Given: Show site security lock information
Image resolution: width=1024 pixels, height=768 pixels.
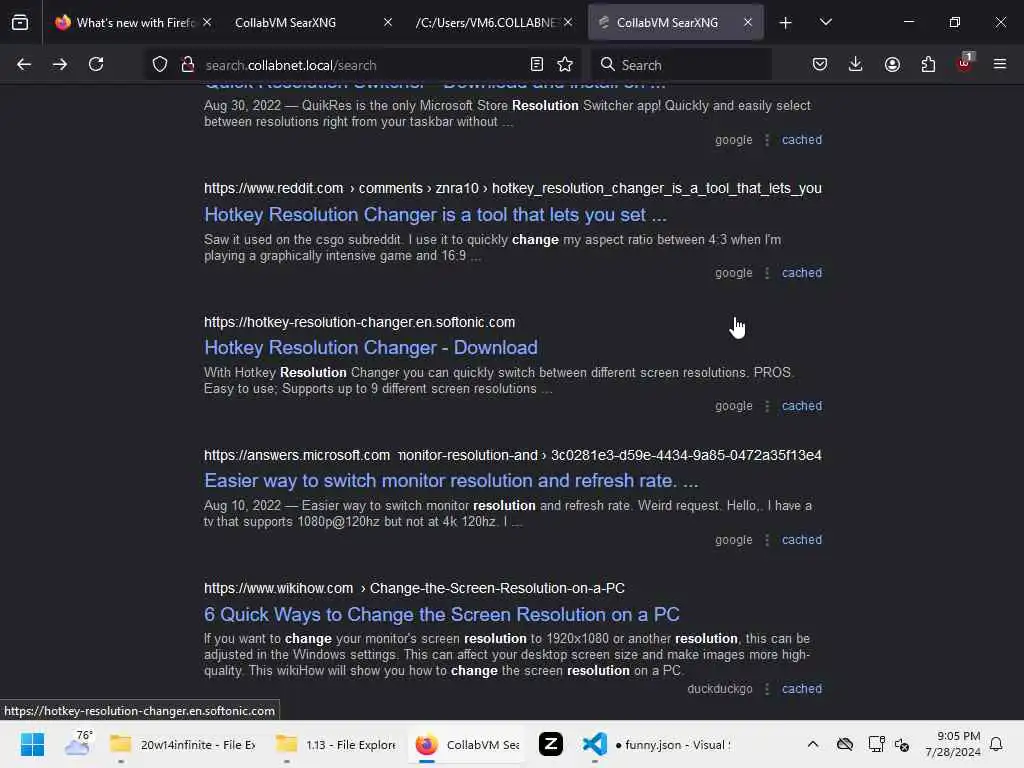Looking at the screenshot, I should (187, 64).
